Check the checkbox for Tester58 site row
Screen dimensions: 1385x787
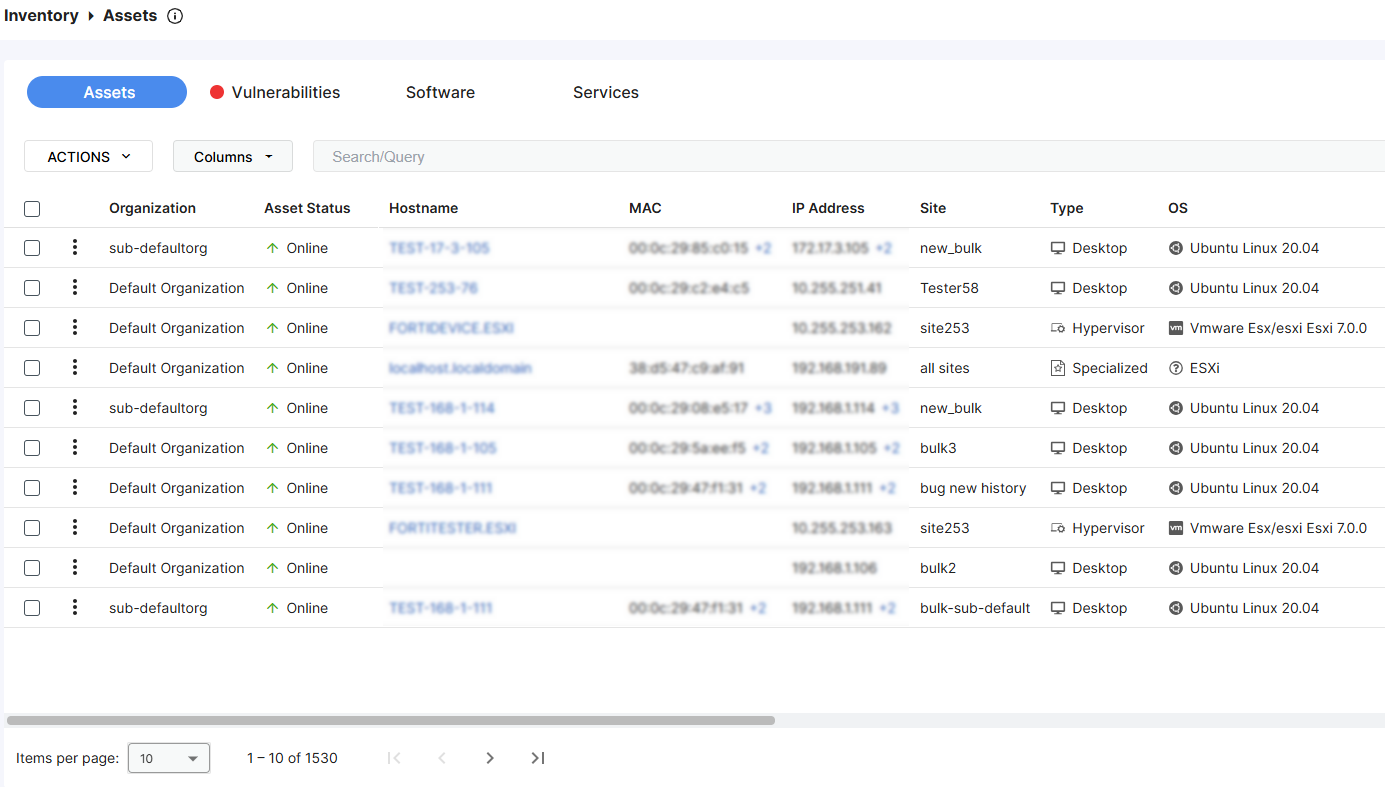(32, 288)
